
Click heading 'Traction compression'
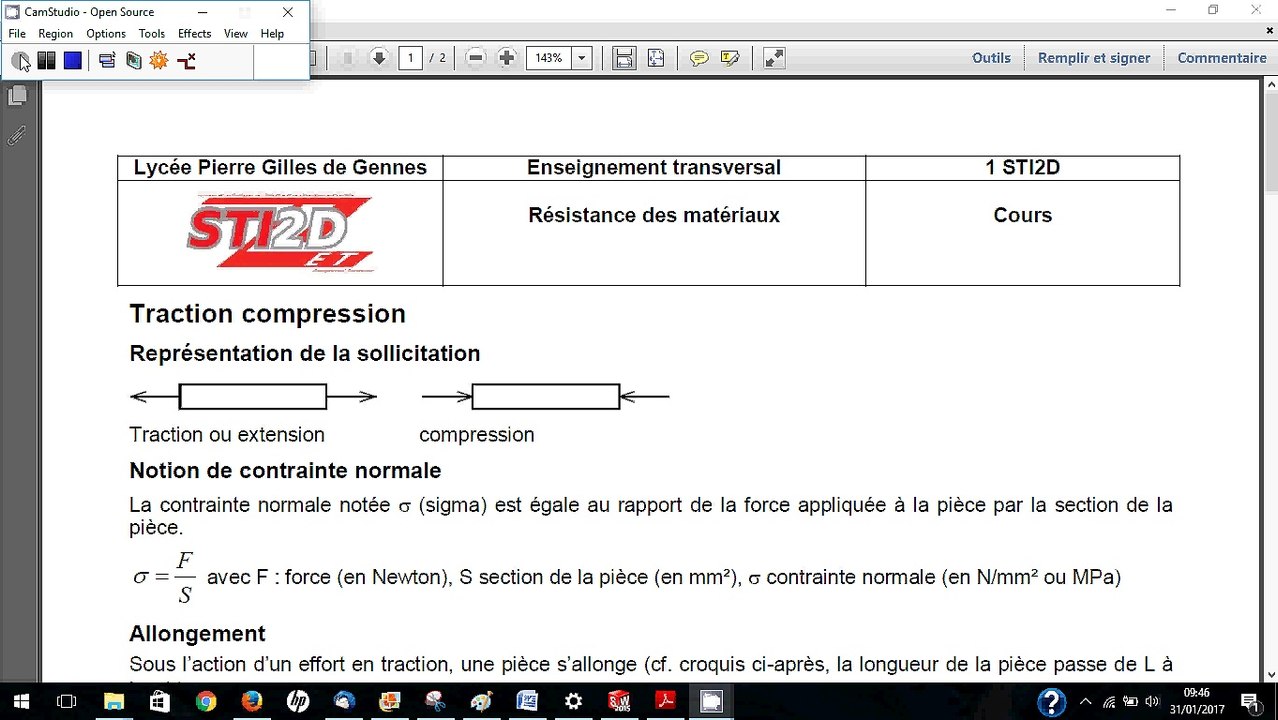tap(267, 314)
